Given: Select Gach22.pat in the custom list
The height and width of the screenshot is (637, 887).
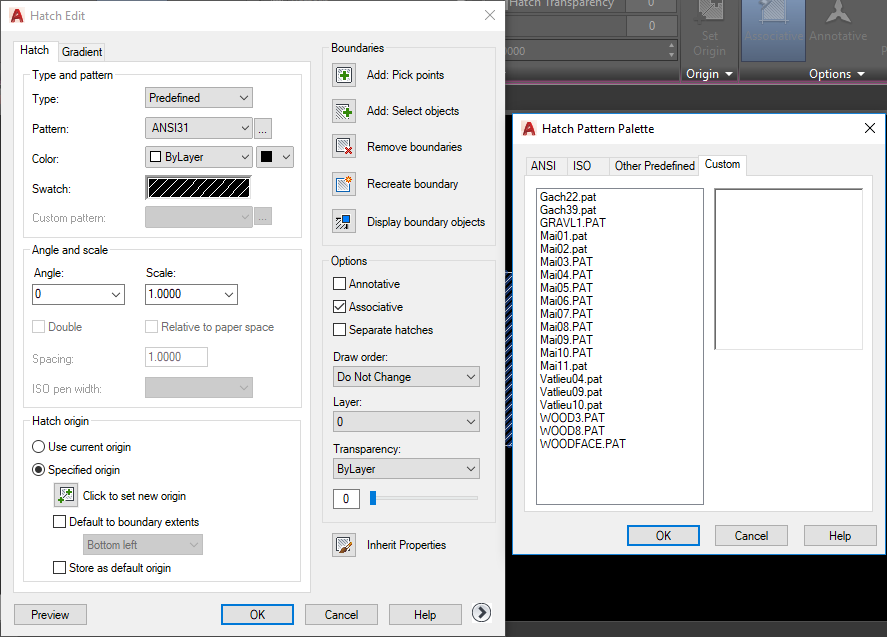Looking at the screenshot, I should [568, 197].
